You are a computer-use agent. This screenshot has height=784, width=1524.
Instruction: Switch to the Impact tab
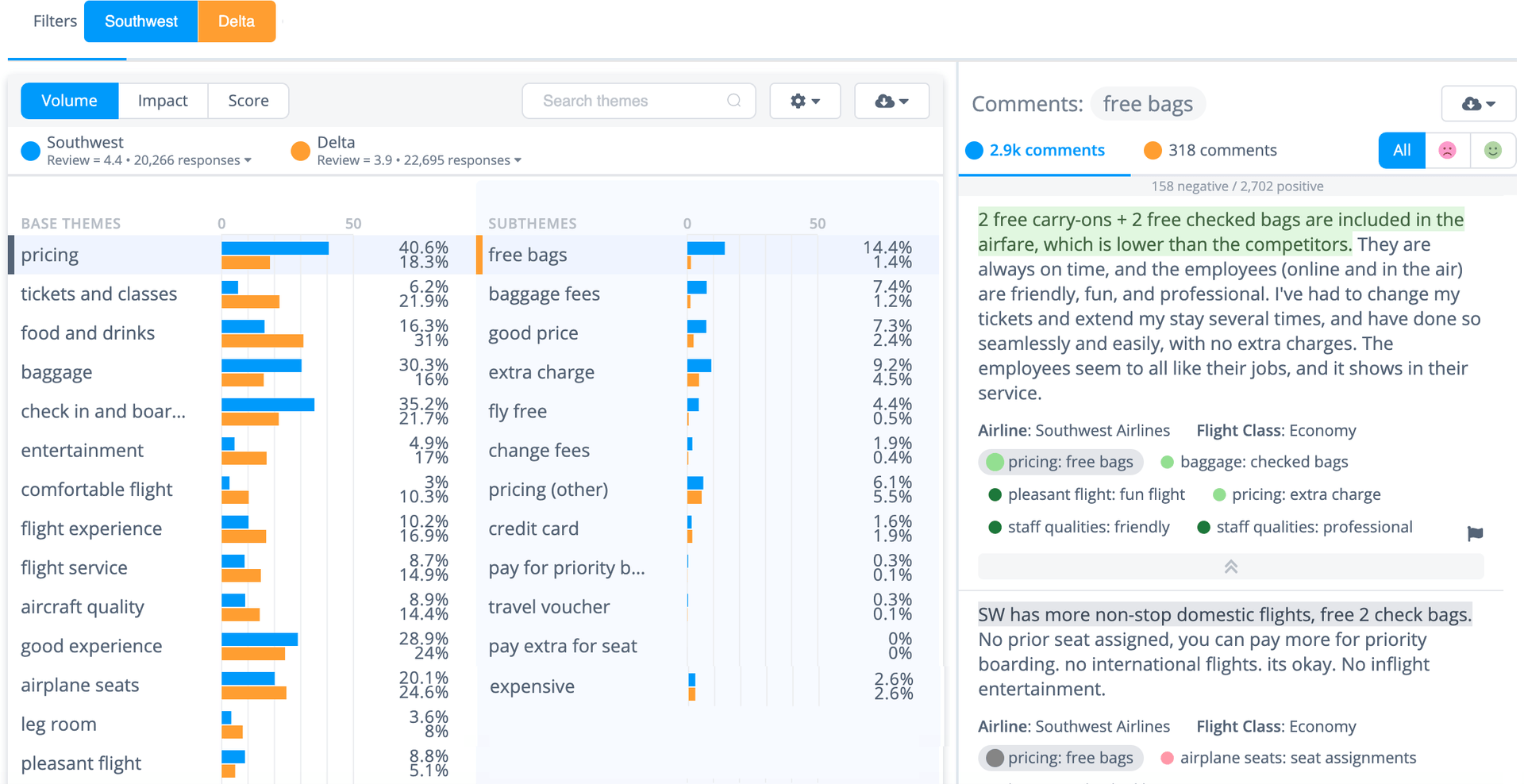(x=163, y=101)
